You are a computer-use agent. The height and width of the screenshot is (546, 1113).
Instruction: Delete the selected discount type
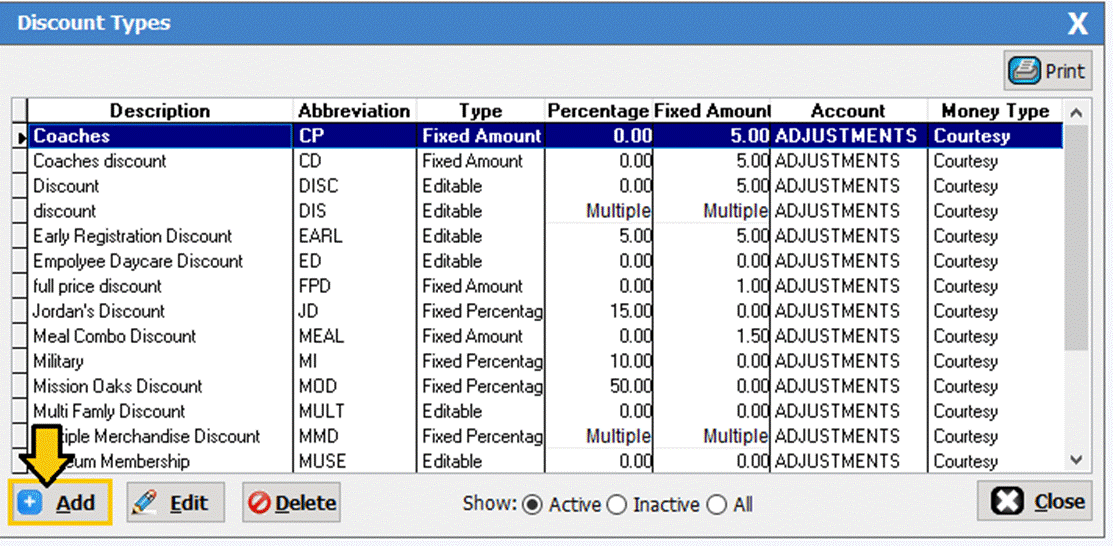(291, 503)
